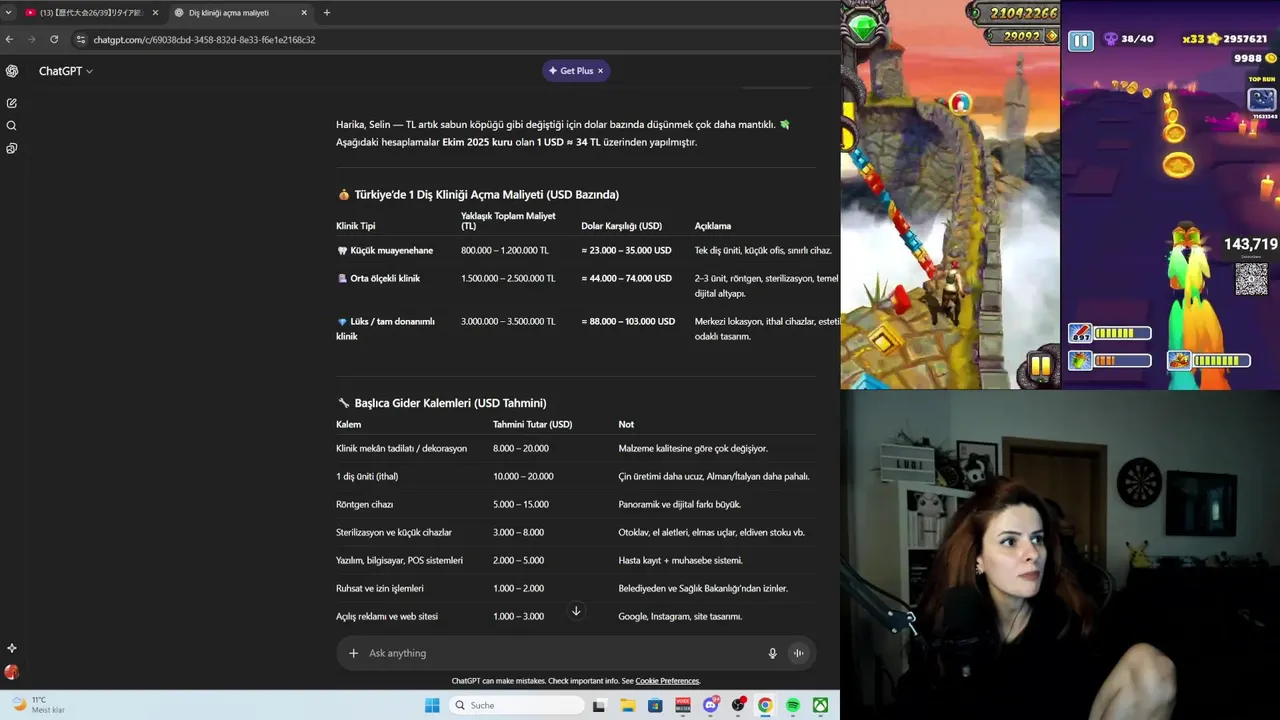Click the Küçük muayenehane row label
1280x720 pixels.
[x=385, y=250]
